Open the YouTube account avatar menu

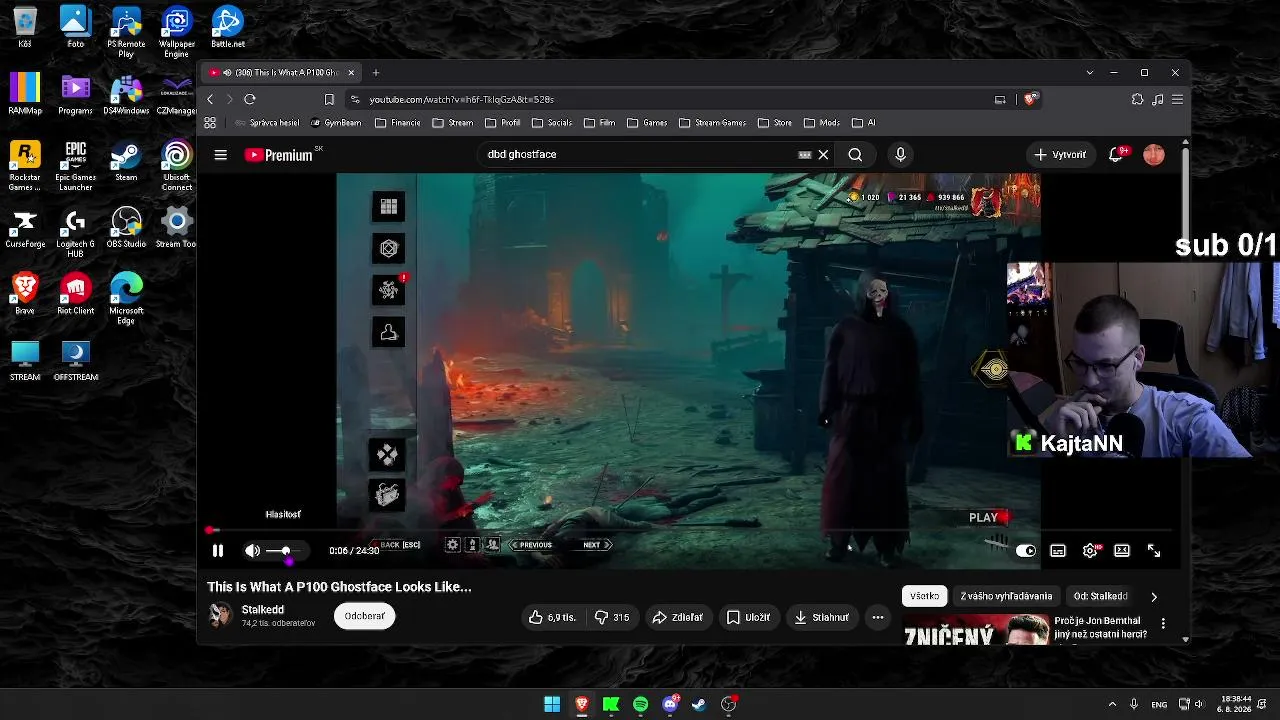coord(1154,155)
